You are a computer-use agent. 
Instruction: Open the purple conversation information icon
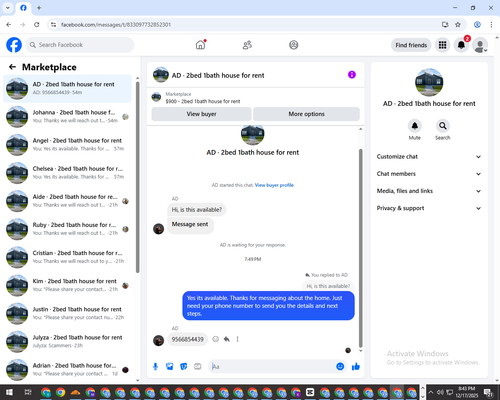click(x=352, y=75)
